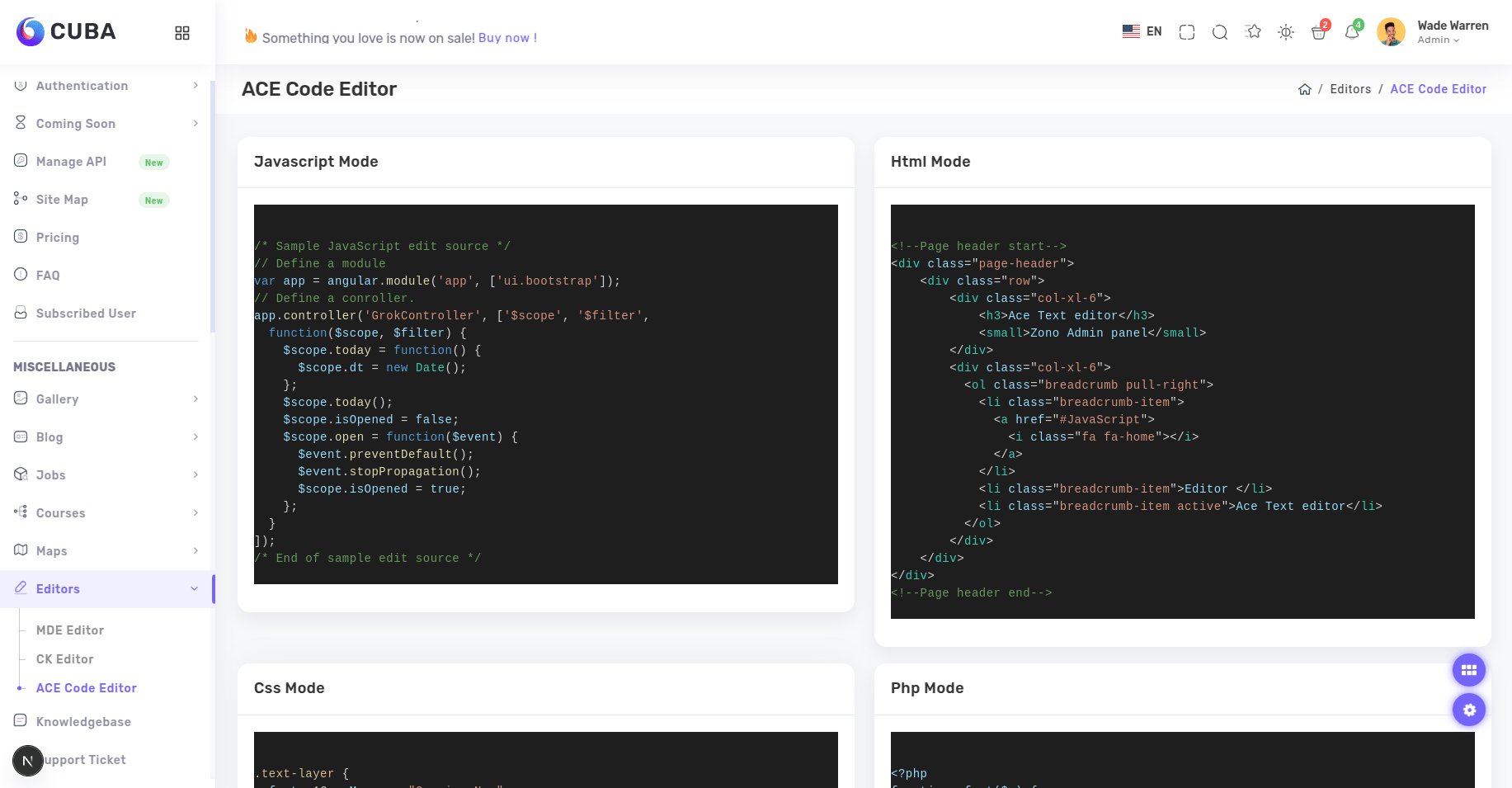The image size is (1512, 788).
Task: Toggle sidebar with the grid icon
Action: (x=182, y=33)
